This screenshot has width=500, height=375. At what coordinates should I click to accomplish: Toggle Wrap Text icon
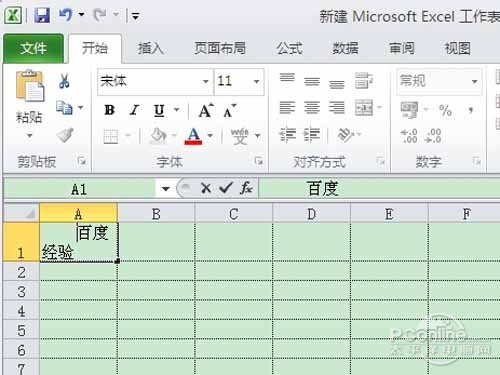click(x=363, y=81)
